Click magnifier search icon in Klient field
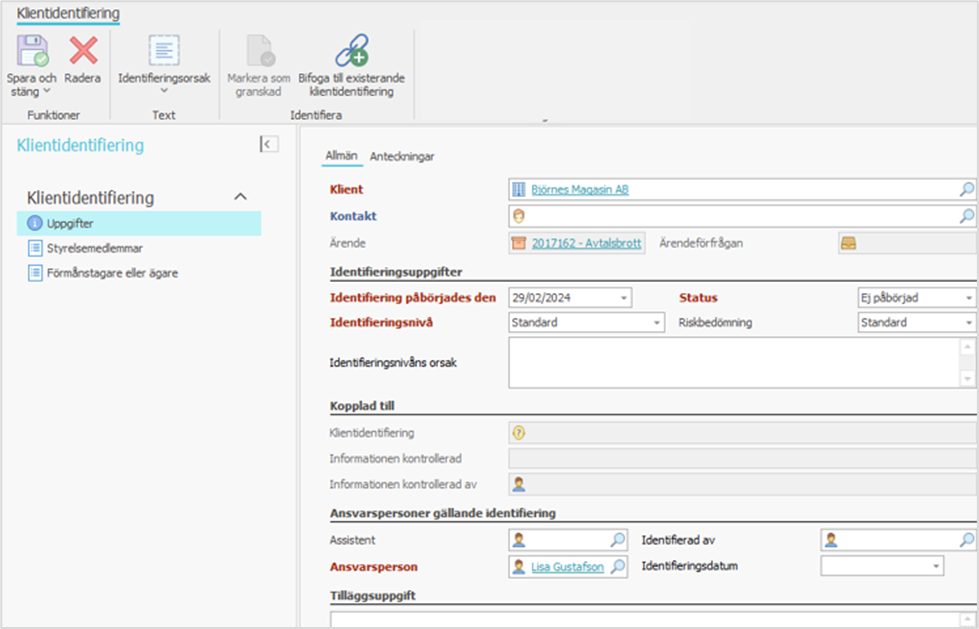Screen dimensions: 979x629 click(x=967, y=189)
